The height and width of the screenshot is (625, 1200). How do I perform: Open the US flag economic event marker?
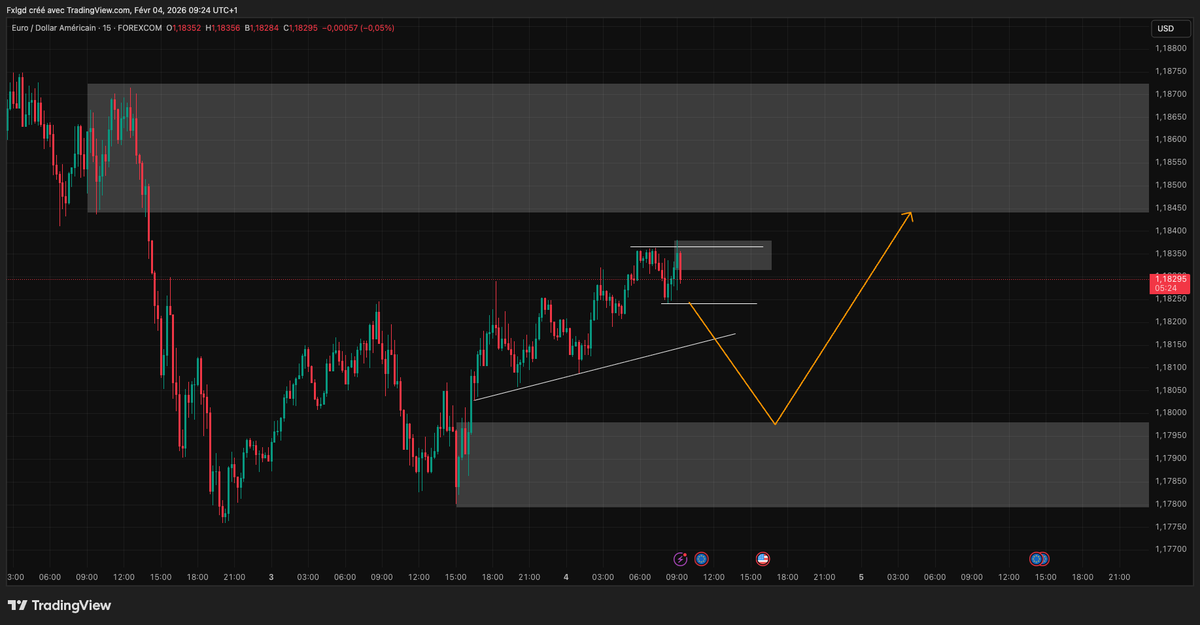tap(762, 559)
